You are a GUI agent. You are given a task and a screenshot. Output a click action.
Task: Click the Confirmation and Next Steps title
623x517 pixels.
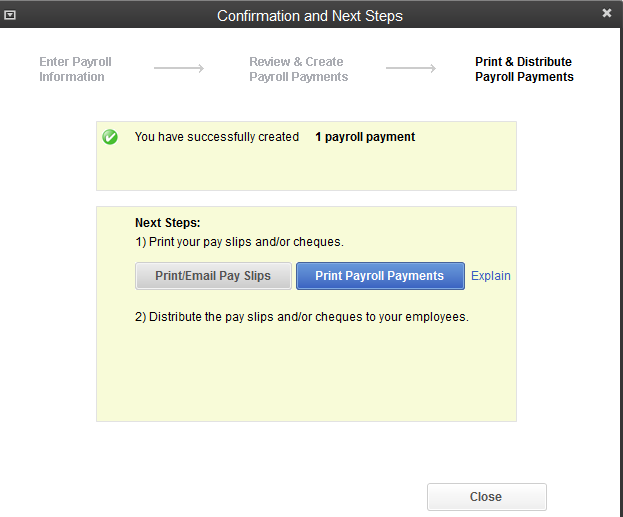pyautogui.click(x=310, y=16)
